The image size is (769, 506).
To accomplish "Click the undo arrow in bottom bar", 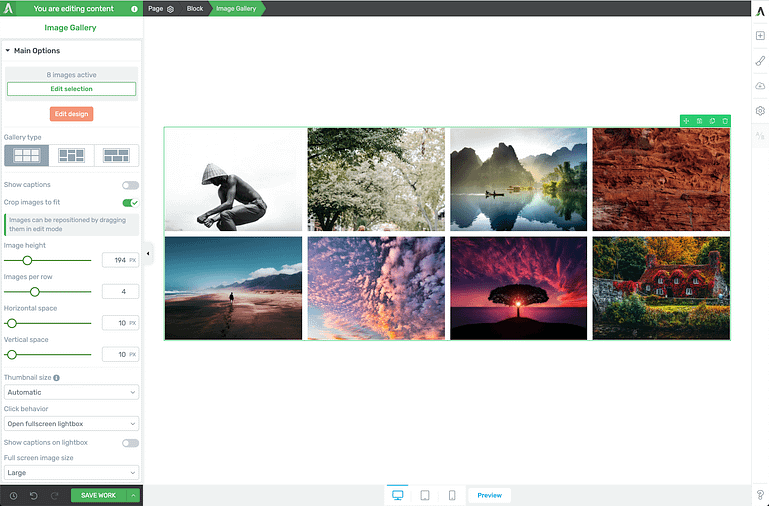I will click(33, 496).
